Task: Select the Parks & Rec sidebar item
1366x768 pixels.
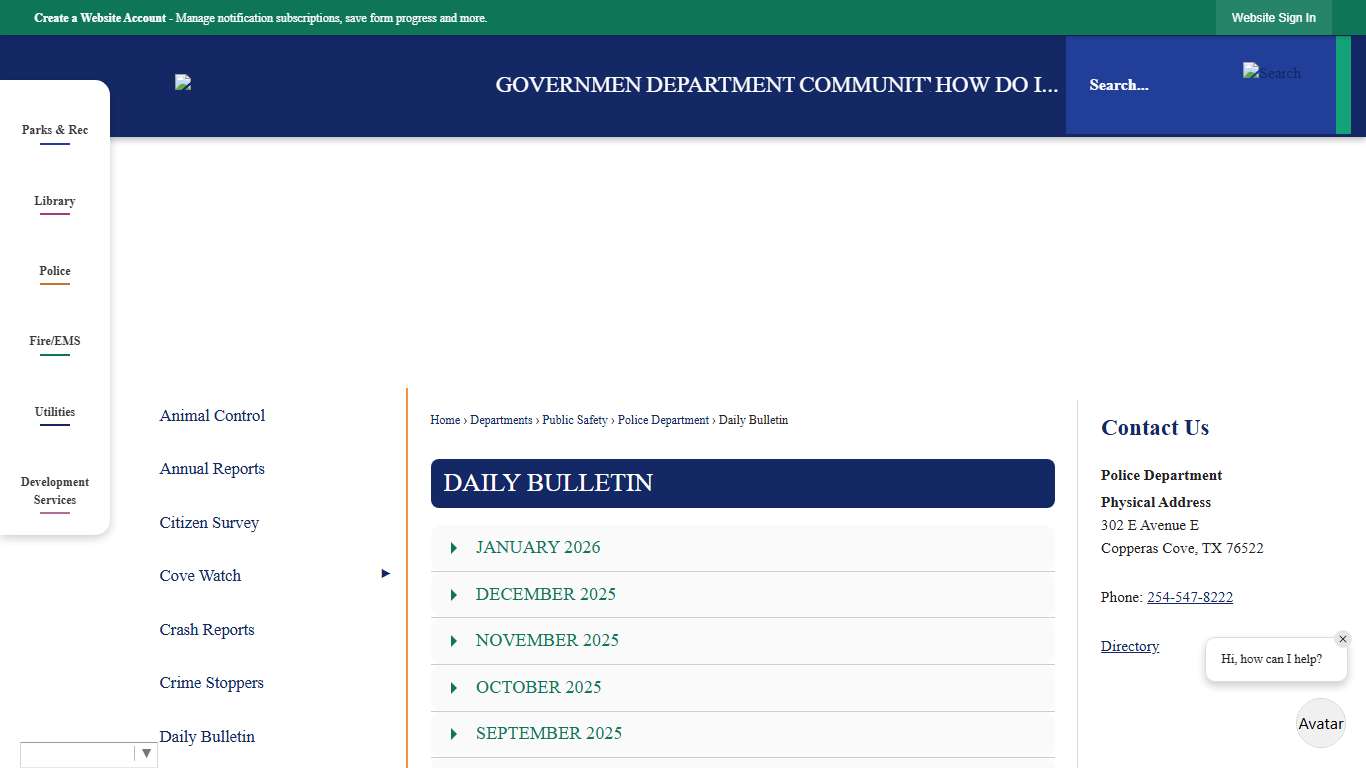Action: (55, 130)
